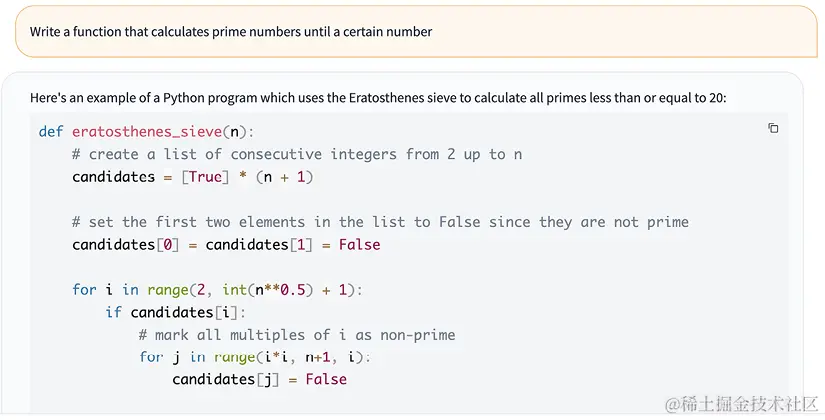Click the inner for j loop line

(255, 357)
